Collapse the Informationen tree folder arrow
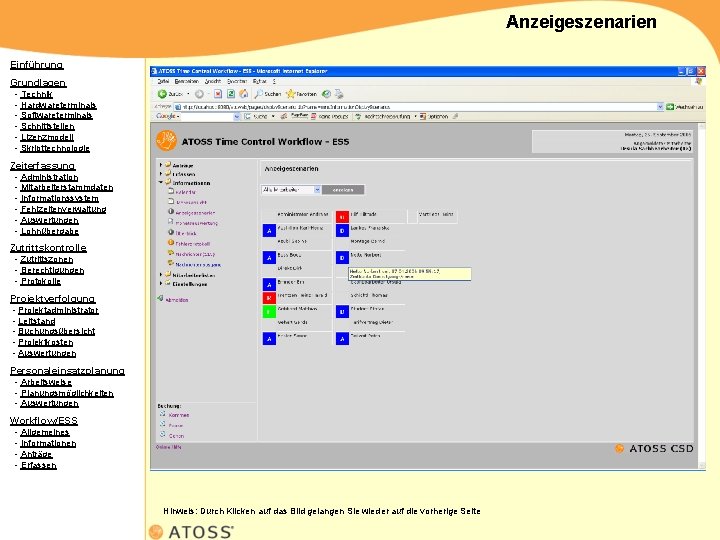 [x=161, y=182]
